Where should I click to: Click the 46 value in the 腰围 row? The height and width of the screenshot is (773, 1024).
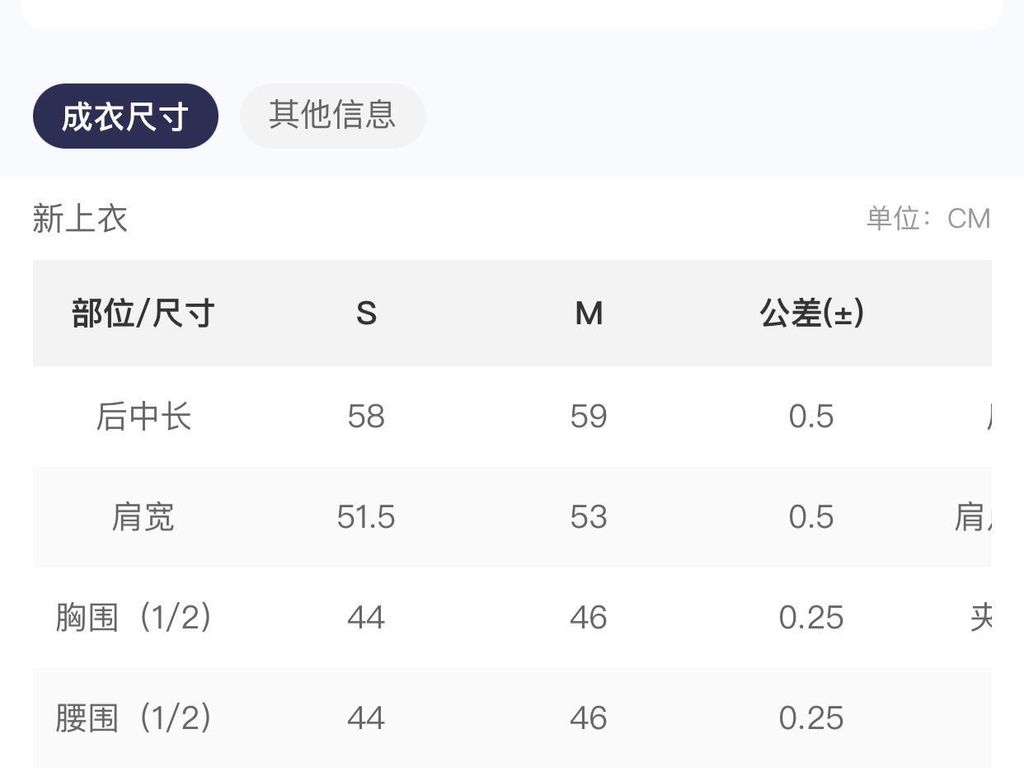pyautogui.click(x=588, y=718)
